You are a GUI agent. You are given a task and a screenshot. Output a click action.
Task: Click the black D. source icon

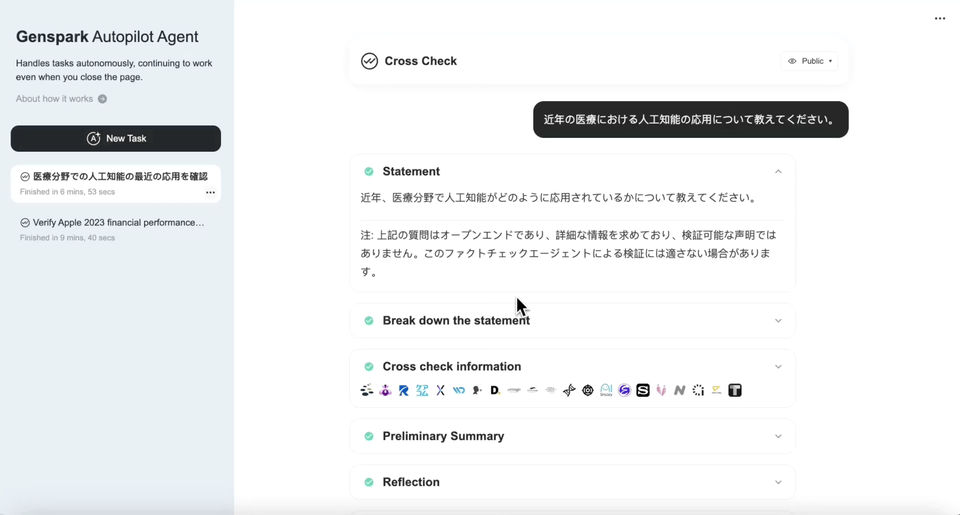(x=495, y=390)
